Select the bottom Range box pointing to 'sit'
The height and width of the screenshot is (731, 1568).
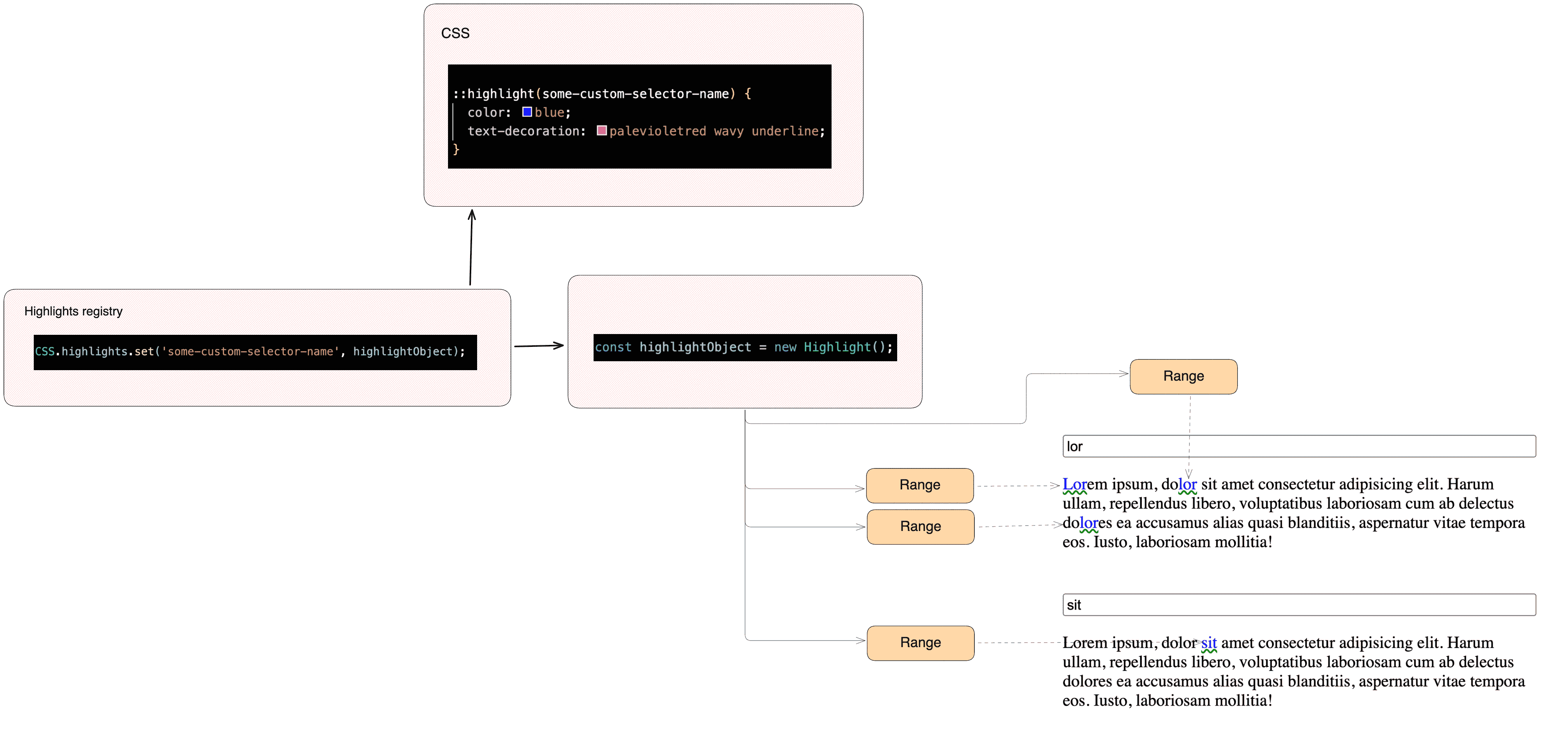920,643
